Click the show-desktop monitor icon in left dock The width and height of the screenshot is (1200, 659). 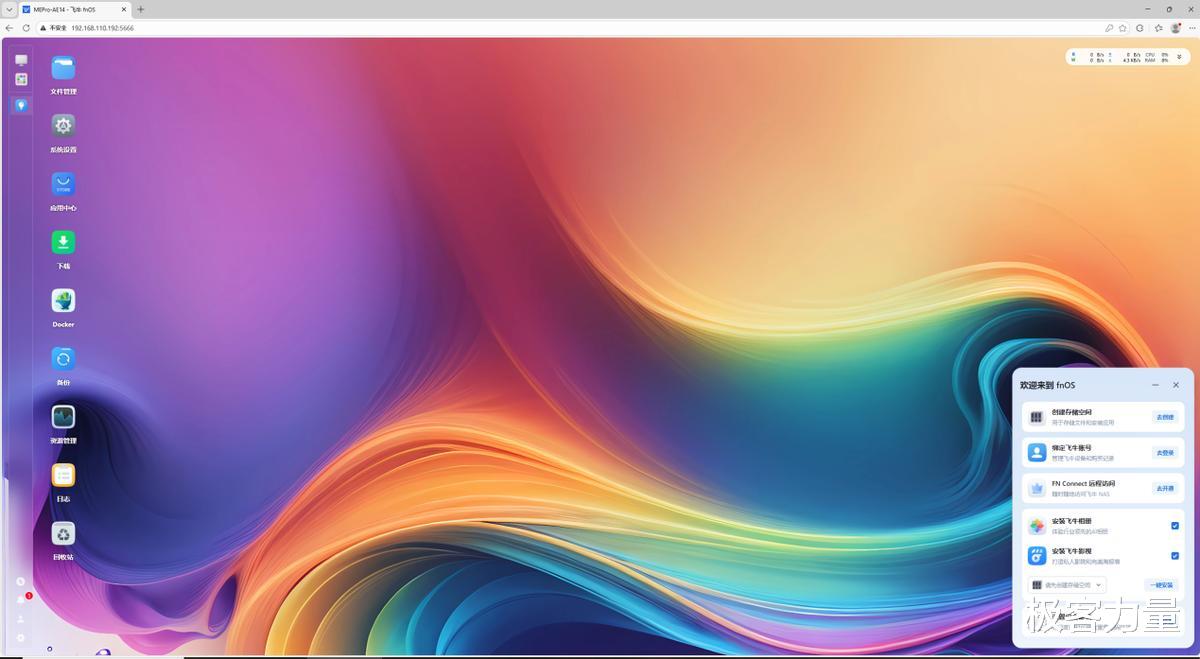pos(21,60)
